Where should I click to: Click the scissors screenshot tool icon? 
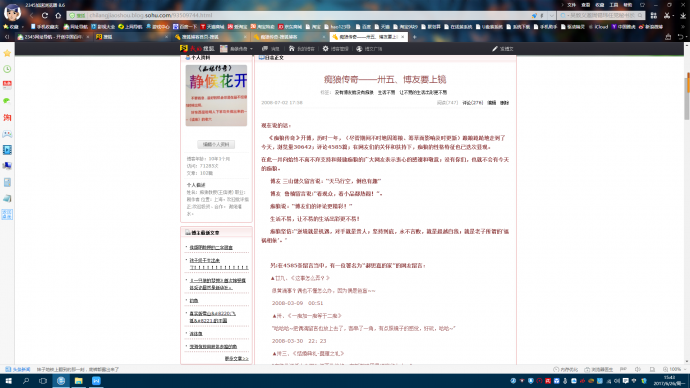[667, 15]
